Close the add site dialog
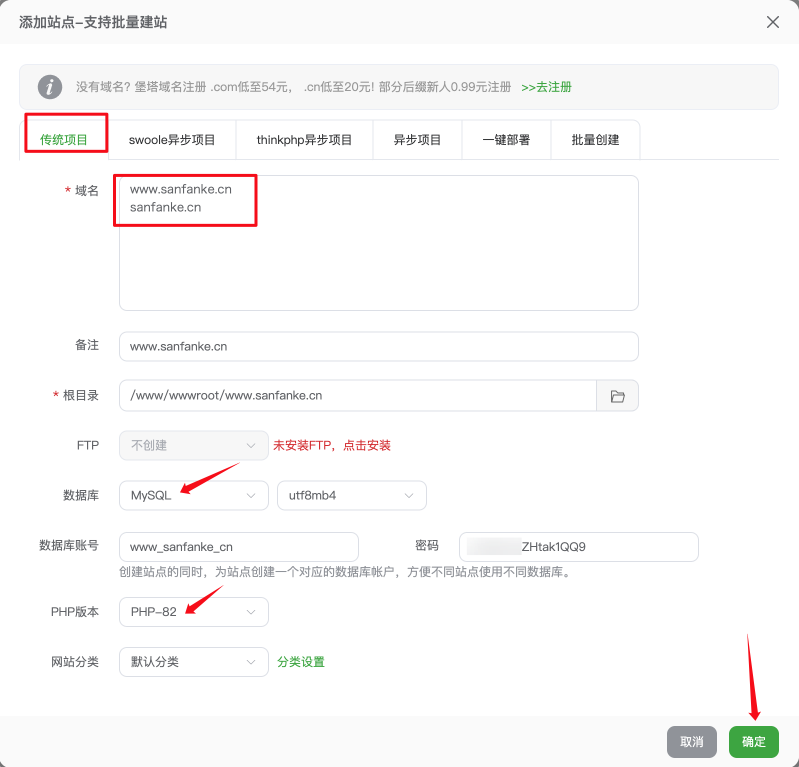The height and width of the screenshot is (767, 799). coord(772,22)
